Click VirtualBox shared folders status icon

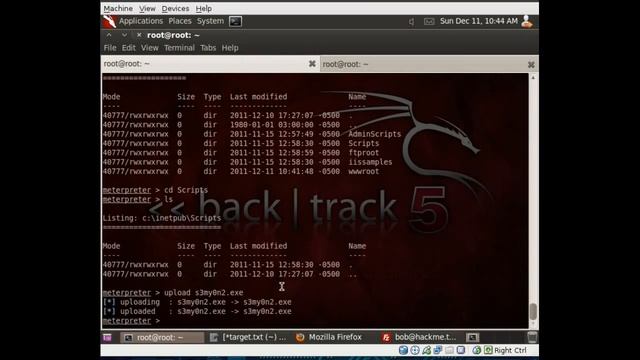pos(449,350)
